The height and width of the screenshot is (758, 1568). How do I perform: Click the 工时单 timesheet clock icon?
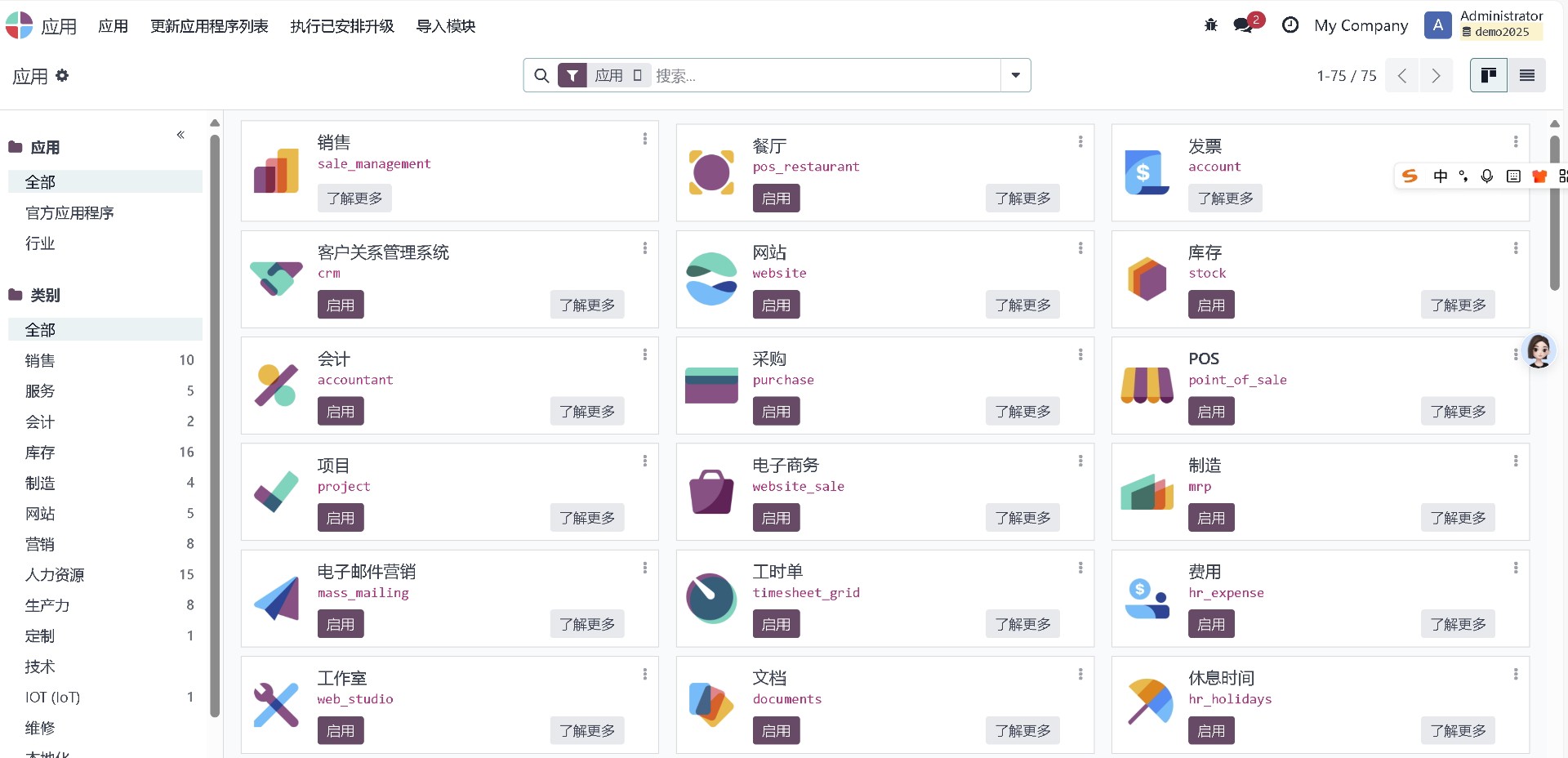(x=711, y=598)
